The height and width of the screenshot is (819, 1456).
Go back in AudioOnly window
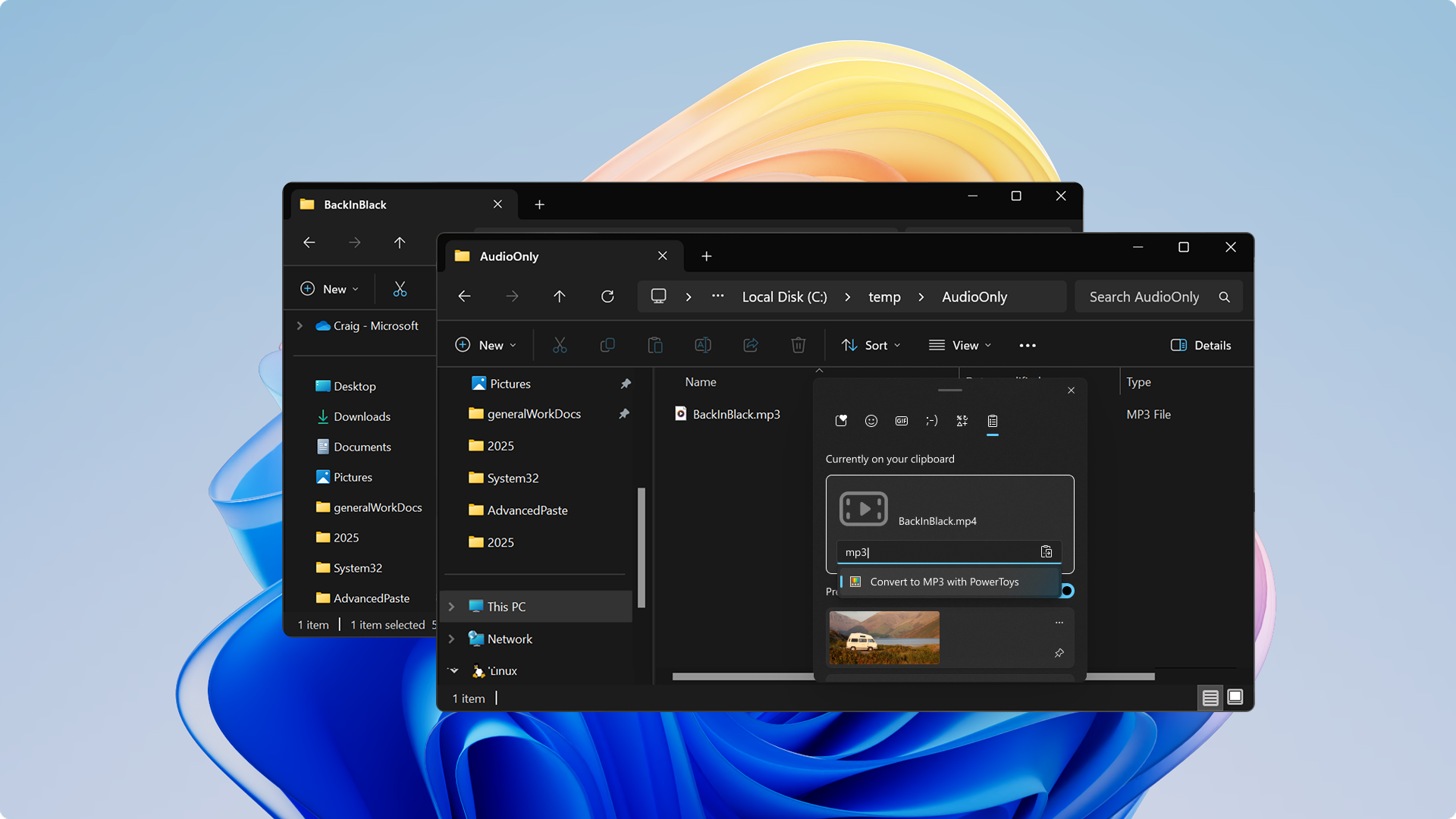pos(464,297)
